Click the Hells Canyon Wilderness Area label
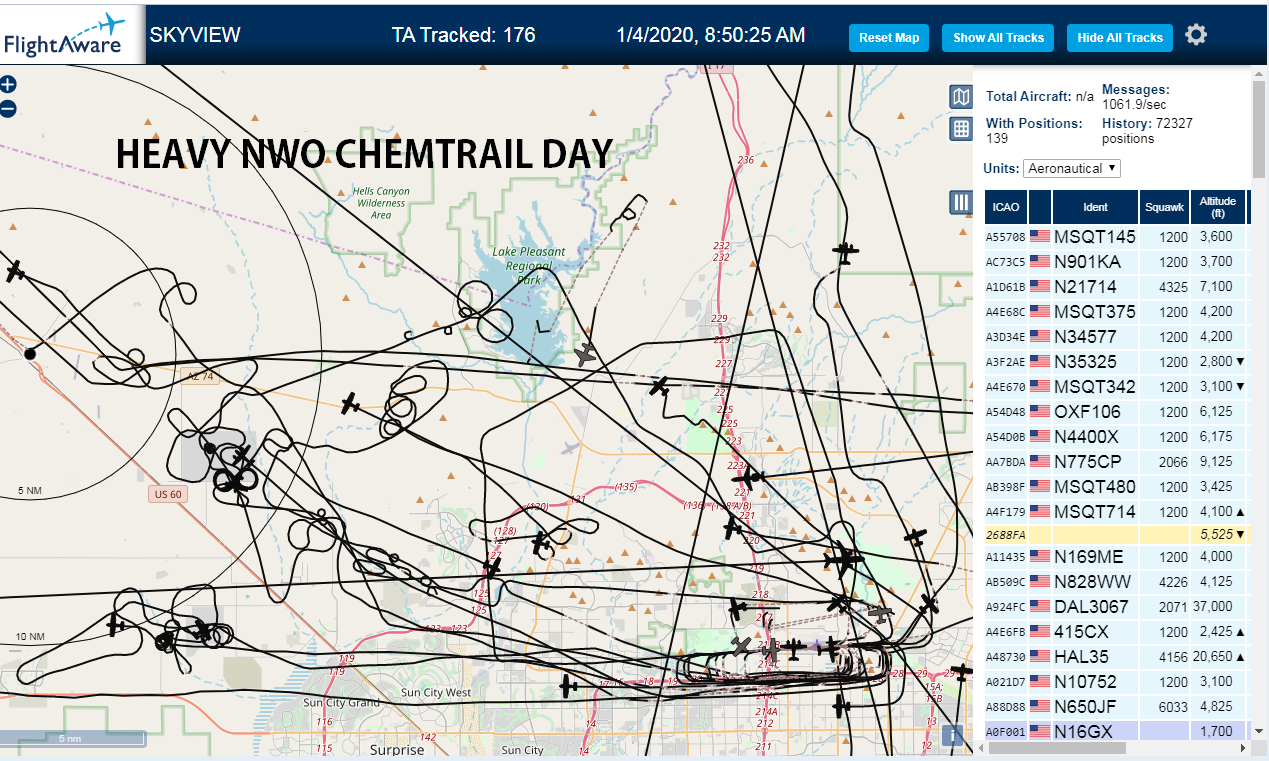Screen dimensions: 1269x761 click(x=380, y=203)
